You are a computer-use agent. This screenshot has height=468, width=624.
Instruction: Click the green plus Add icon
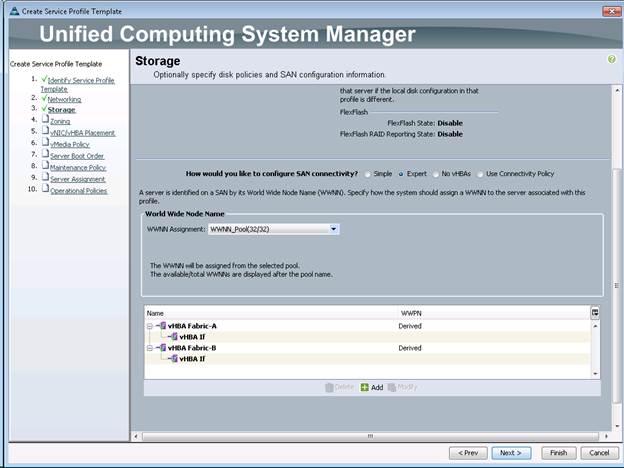tap(365, 387)
